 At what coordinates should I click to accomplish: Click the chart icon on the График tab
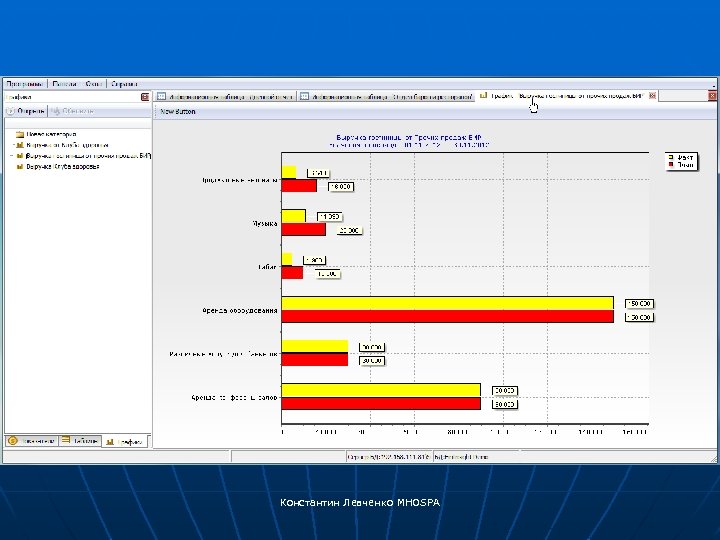click(483, 96)
